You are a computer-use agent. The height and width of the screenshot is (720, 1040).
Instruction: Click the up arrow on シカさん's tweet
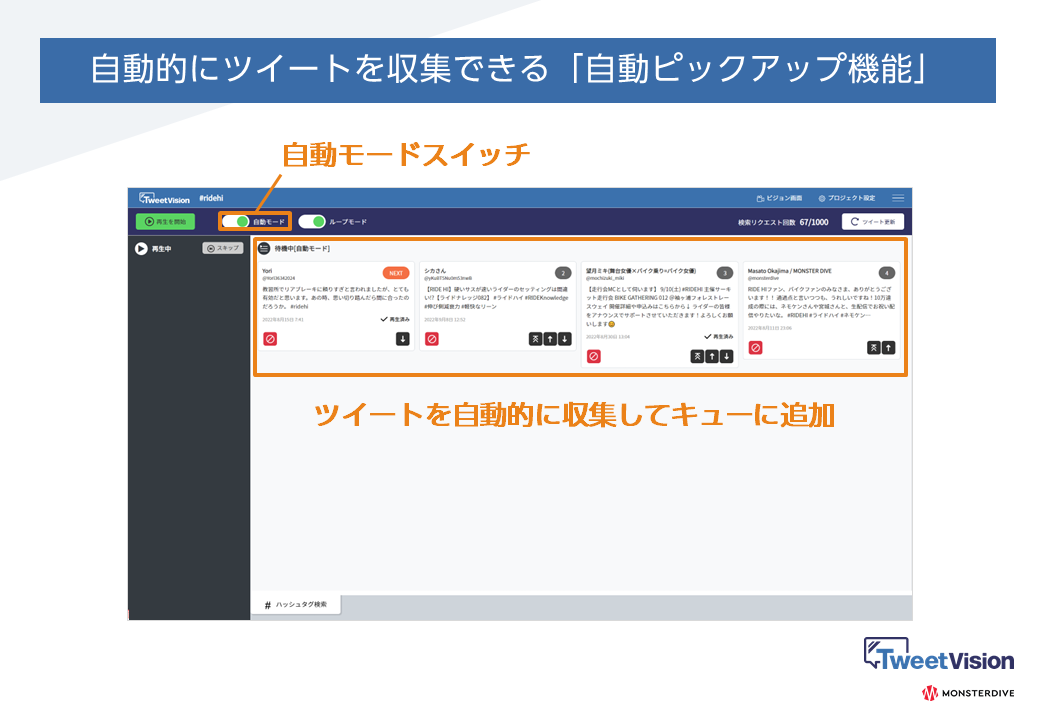pyautogui.click(x=552, y=338)
